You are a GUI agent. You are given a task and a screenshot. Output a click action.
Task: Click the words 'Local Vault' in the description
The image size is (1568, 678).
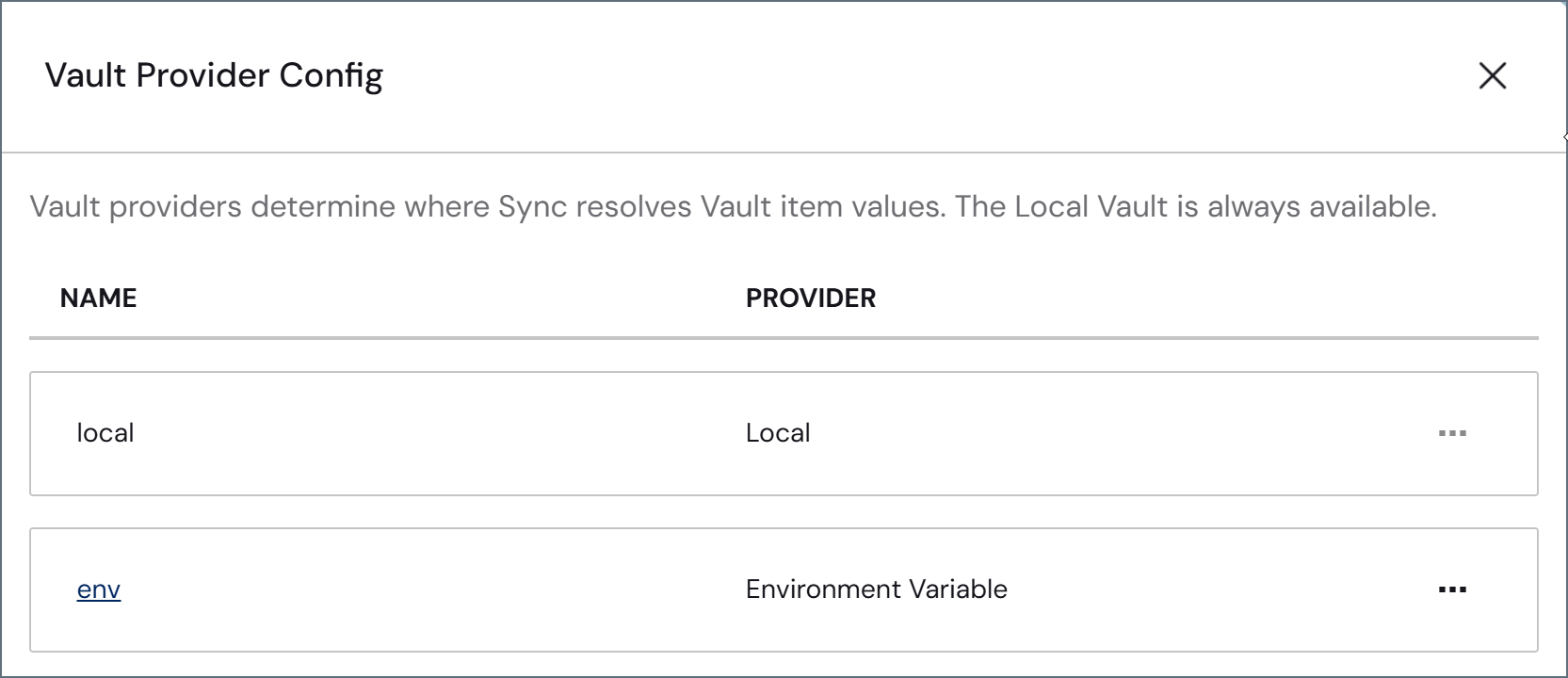(1091, 206)
